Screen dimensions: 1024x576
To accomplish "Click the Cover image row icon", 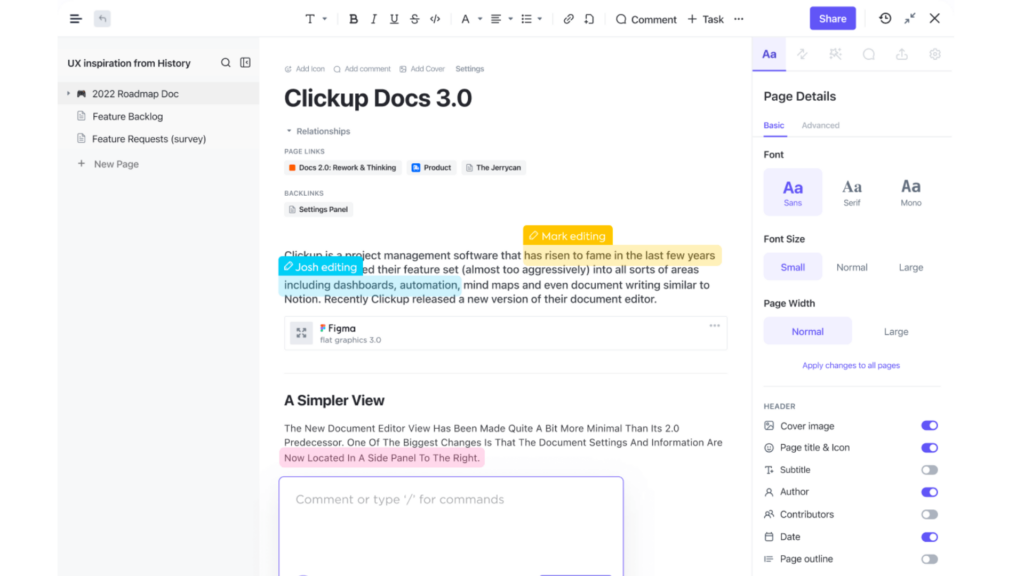I will 769,426.
